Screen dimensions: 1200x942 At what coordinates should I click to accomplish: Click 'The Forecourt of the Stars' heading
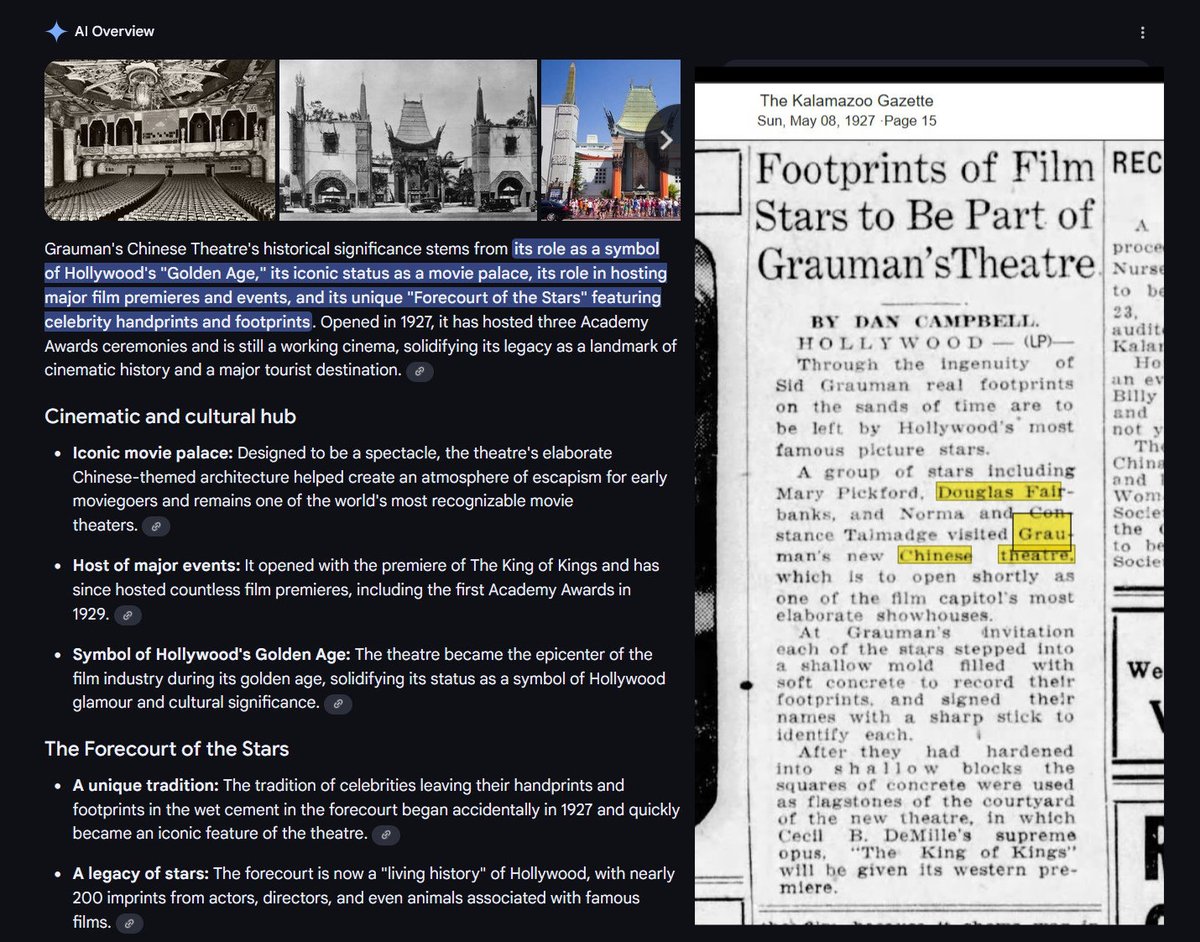point(167,748)
